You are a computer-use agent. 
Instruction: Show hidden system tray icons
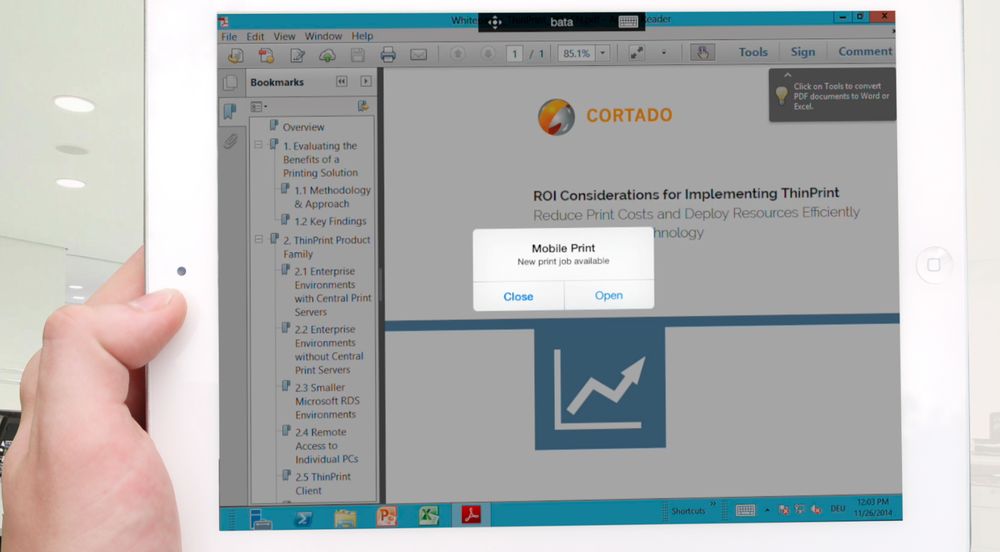767,510
